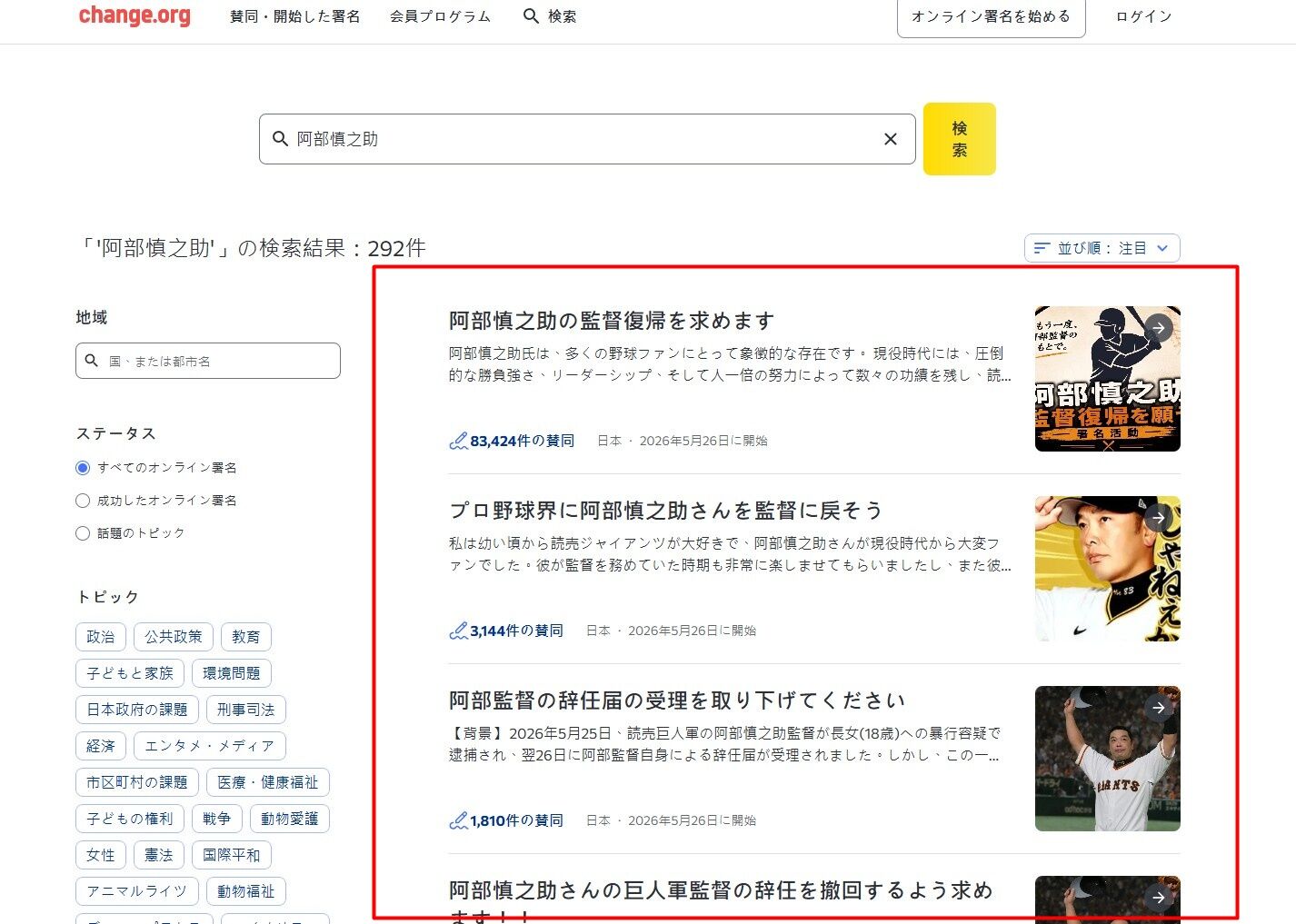Select the 成功したオンライン署名 radio button
Viewport: 1296px width, 924px height.
pyautogui.click(x=83, y=501)
